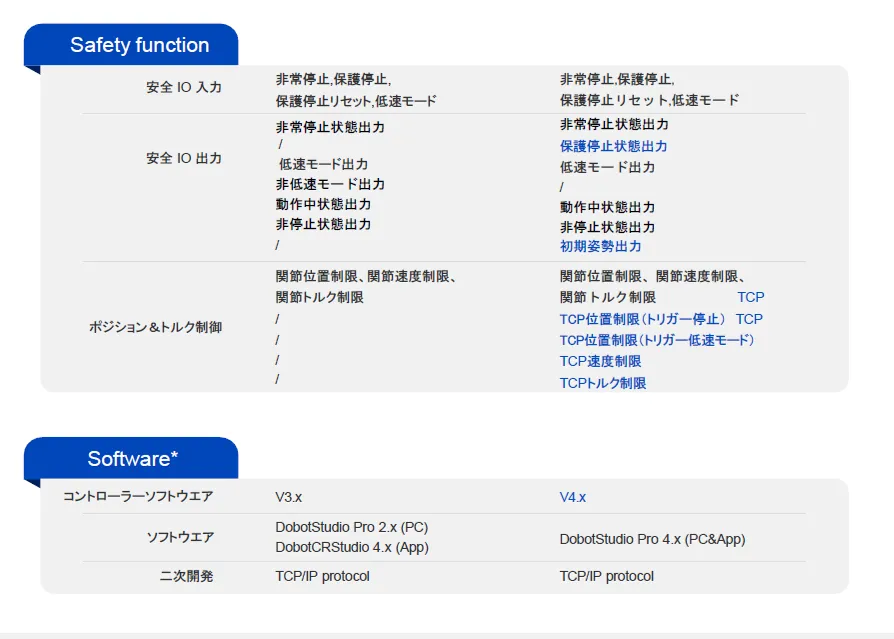The height and width of the screenshot is (639, 894).
Task: Click DobotStudio Pro 4.x (PC&App) text
Action: (x=652, y=539)
